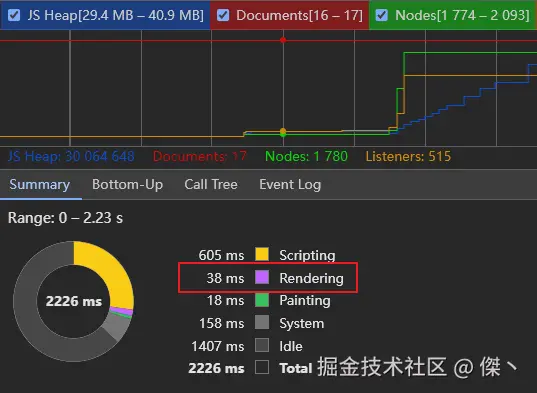Uncheck the Nodes counter checkbox
This screenshot has height=393, width=537.
point(382,15)
